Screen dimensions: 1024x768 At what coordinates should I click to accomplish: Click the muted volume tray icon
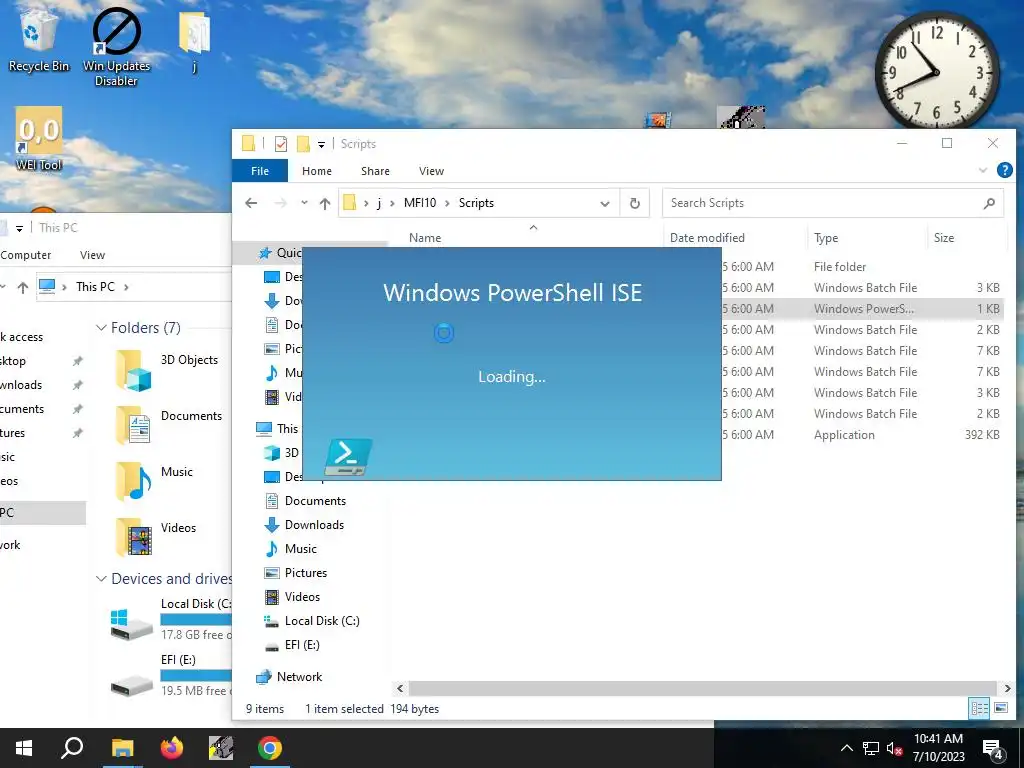(895, 749)
